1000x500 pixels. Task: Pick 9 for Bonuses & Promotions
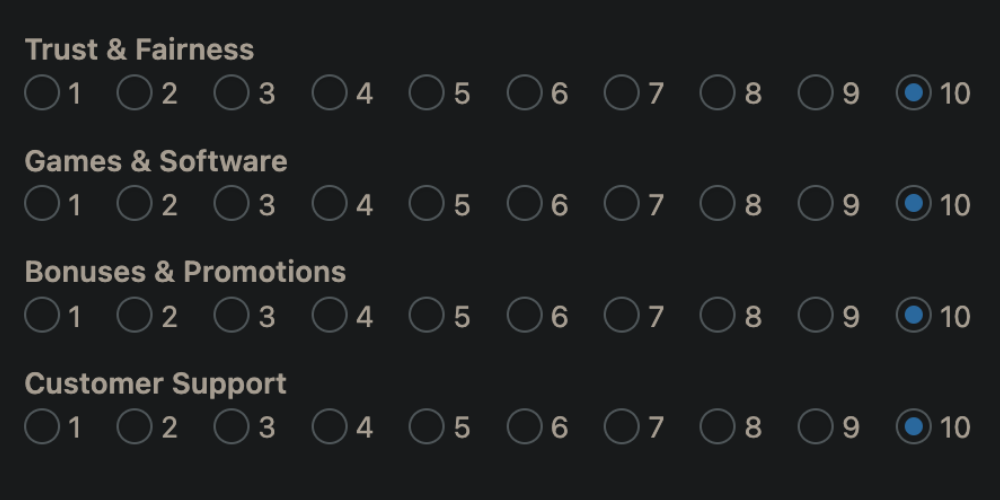[x=815, y=317]
